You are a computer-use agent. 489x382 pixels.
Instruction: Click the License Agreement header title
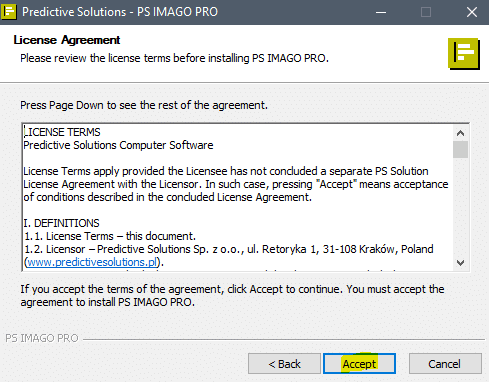(x=67, y=40)
